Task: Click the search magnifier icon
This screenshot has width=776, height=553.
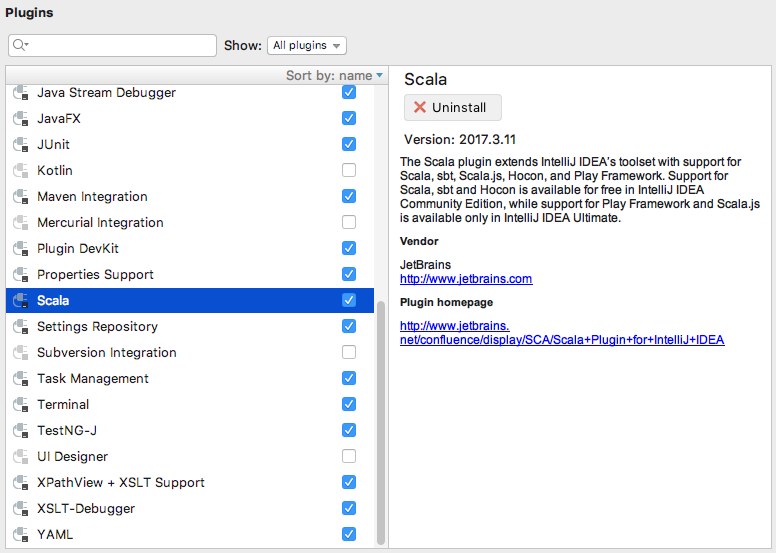Action: pos(20,45)
